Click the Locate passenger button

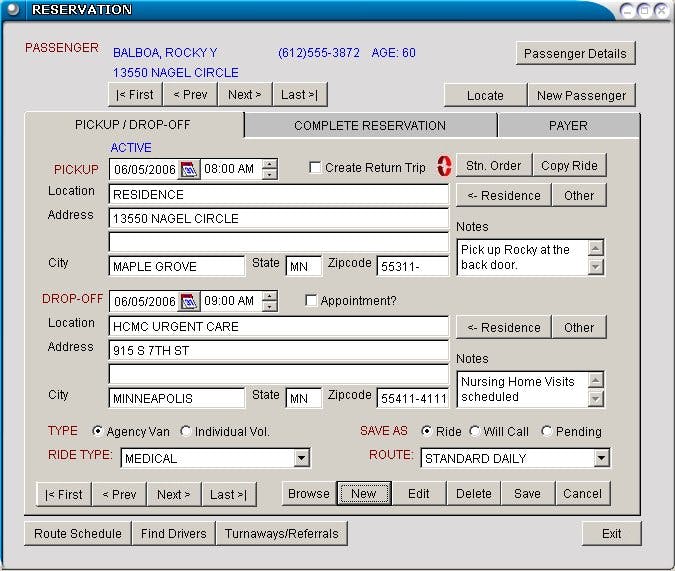(x=485, y=95)
